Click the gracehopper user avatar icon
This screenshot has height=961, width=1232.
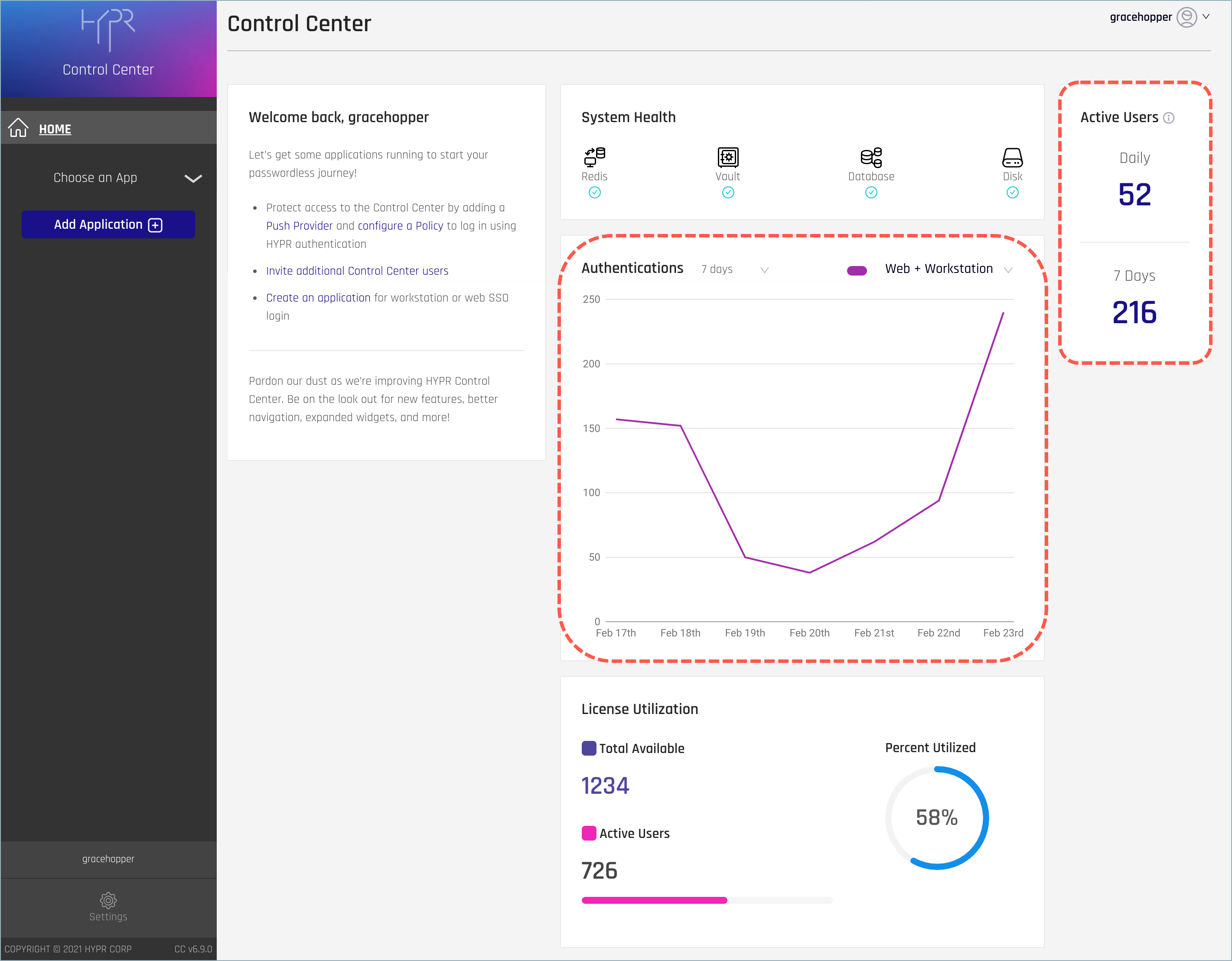1187,17
